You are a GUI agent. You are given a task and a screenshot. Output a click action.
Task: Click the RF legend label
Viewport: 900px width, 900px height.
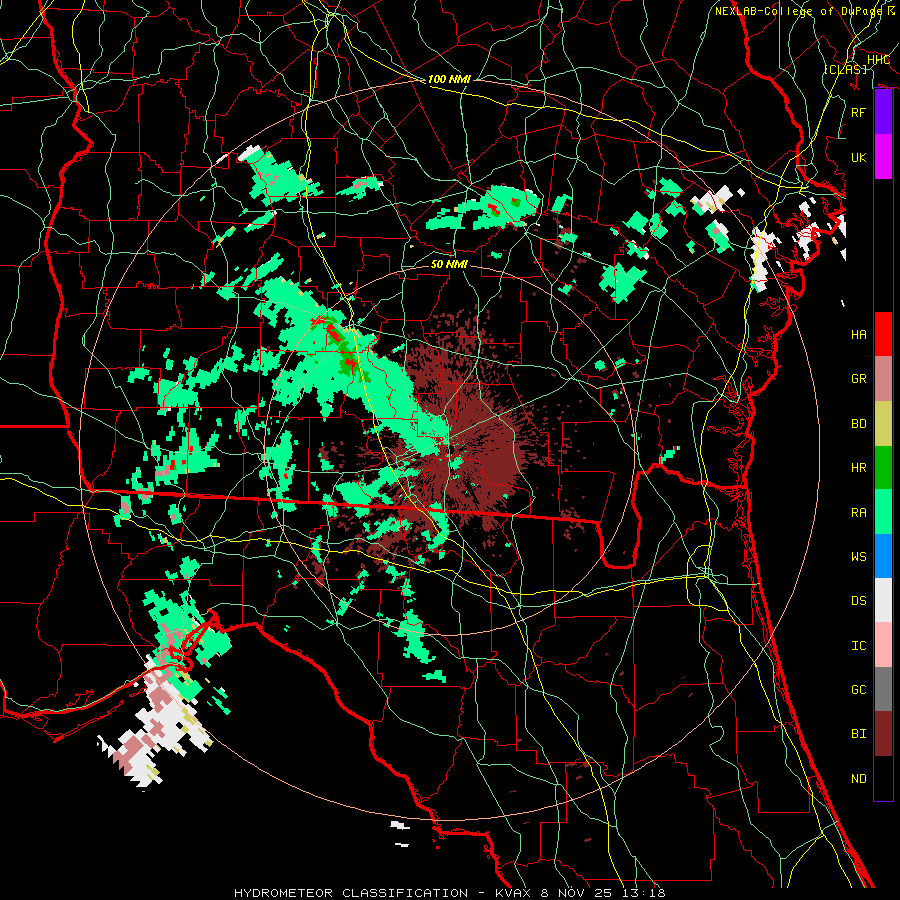(858, 112)
